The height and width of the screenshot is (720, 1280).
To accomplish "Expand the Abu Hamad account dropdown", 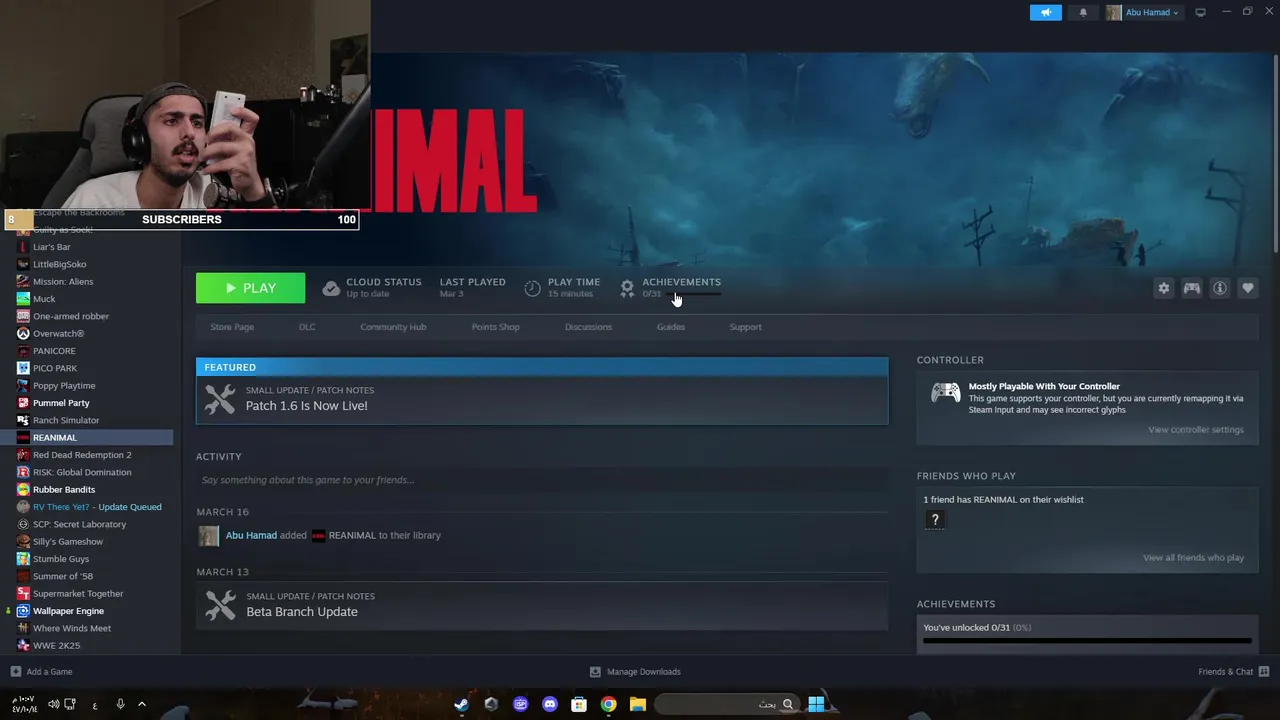I will (x=1143, y=13).
